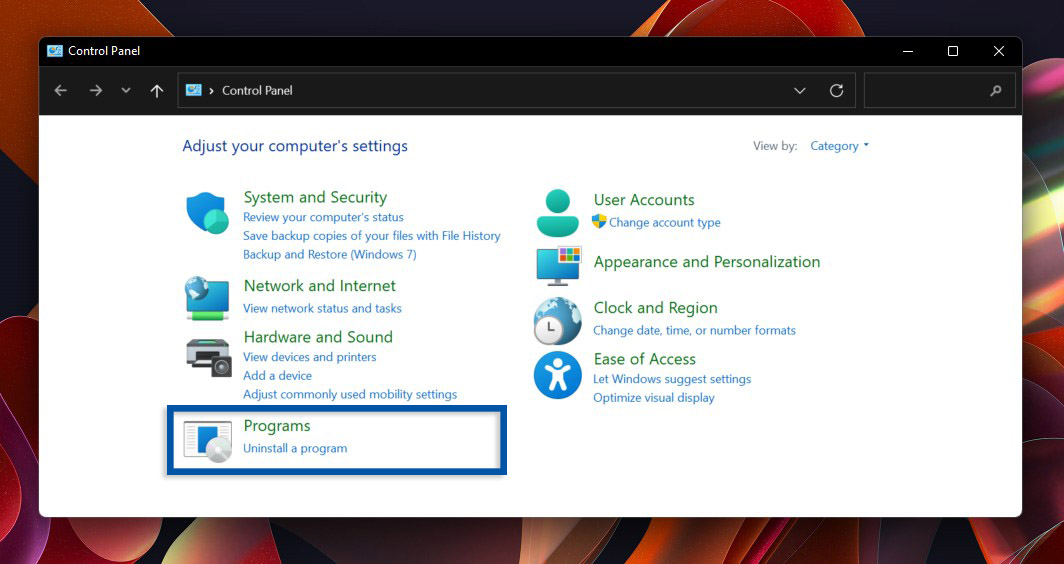Expand the address bar history dropdown
Screen dimensions: 1064x564
(800, 90)
